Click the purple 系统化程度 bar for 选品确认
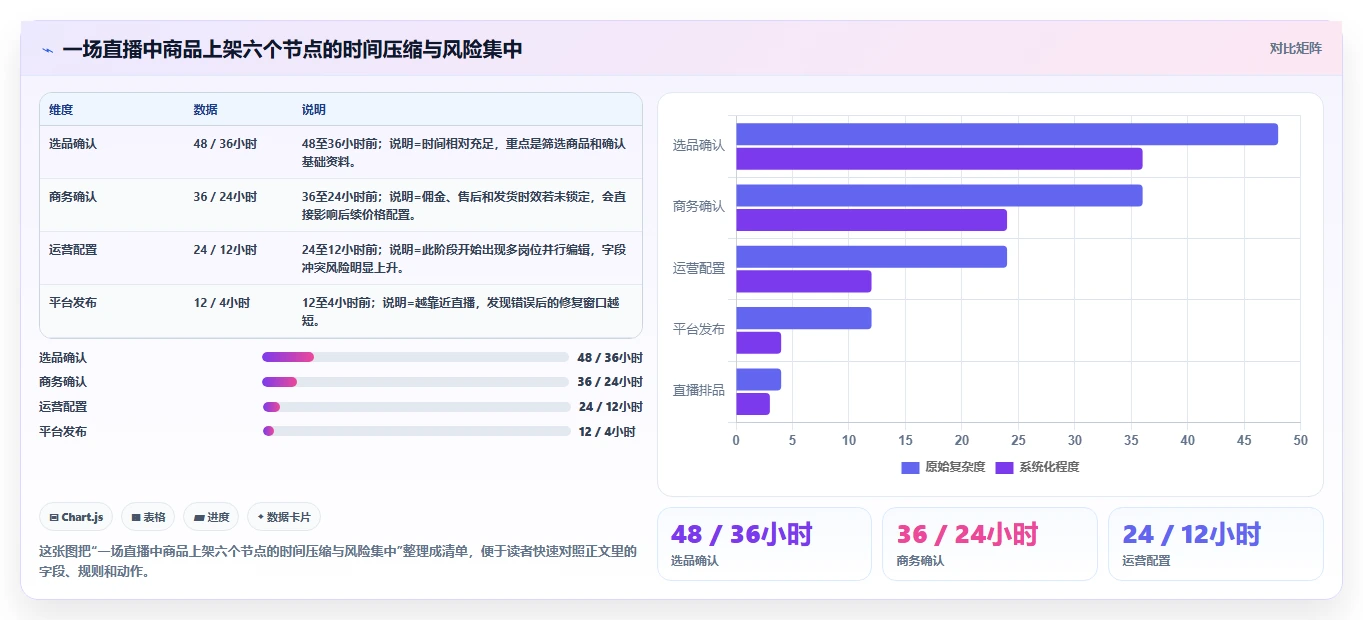Image resolution: width=1363 pixels, height=620 pixels. 939,159
